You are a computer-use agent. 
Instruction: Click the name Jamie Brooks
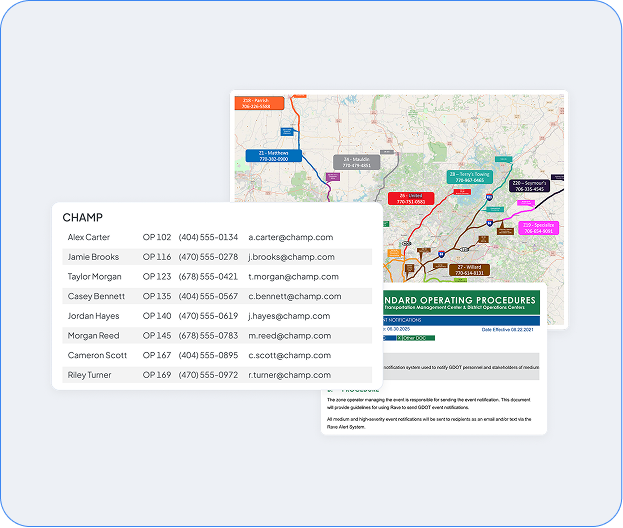93,257
